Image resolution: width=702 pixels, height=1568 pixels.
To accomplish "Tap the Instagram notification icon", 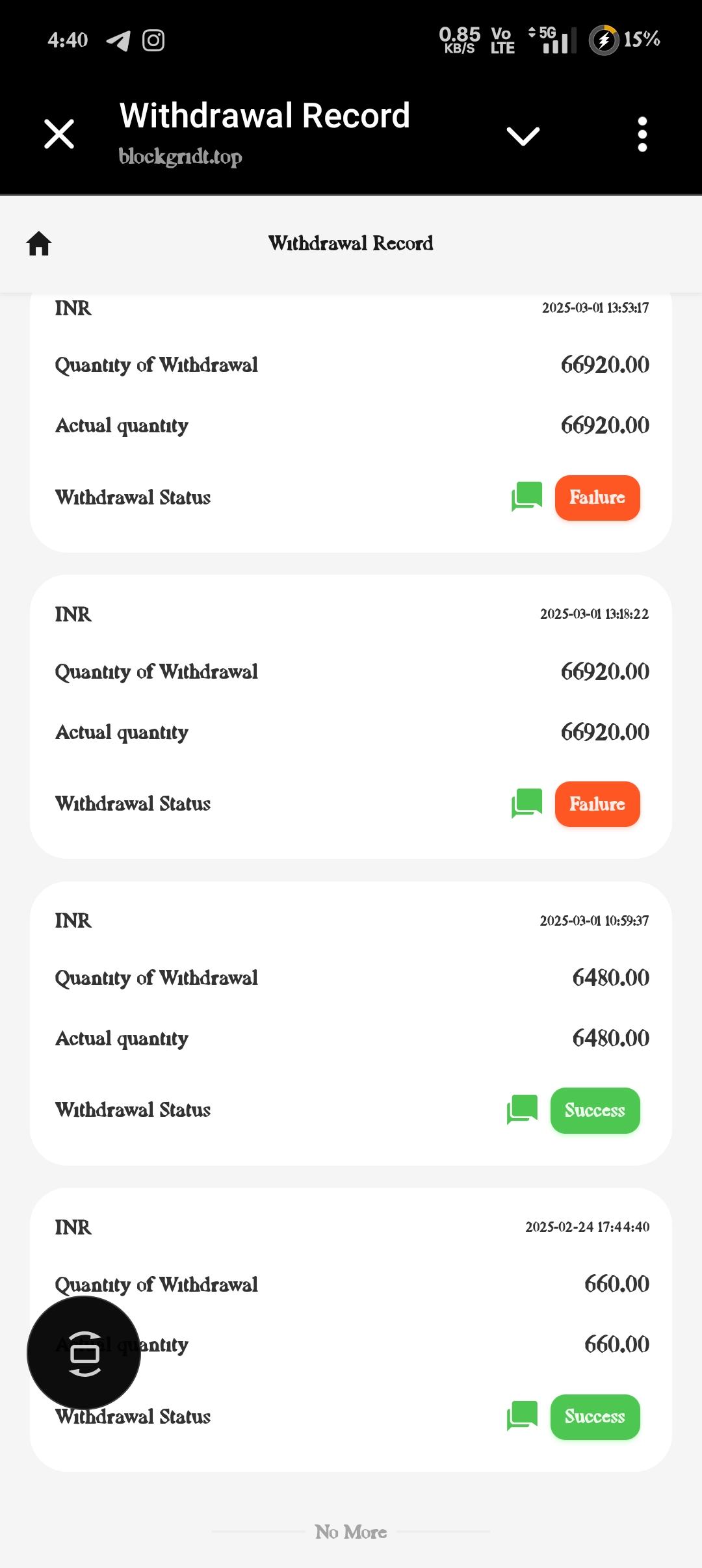I will point(153,40).
